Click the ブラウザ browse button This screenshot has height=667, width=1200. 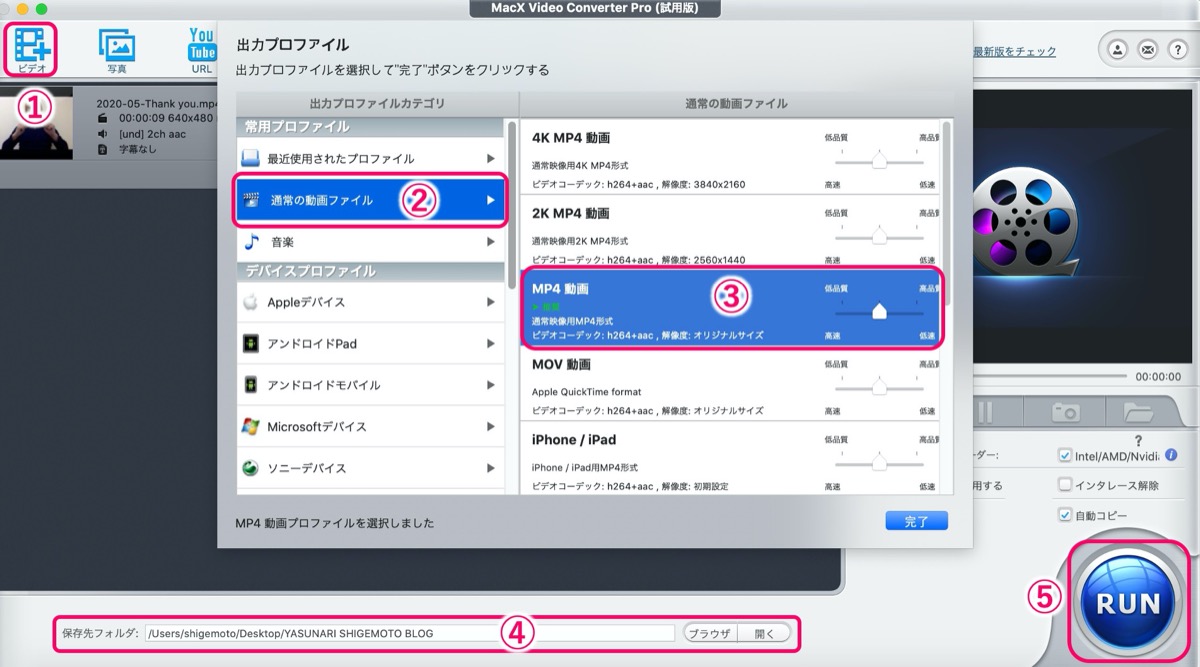709,633
